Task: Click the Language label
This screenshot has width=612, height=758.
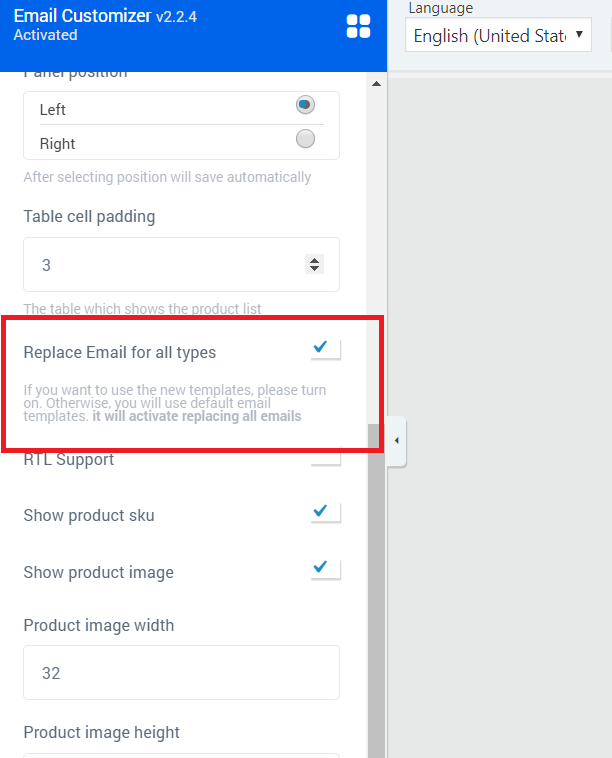Action: pyautogui.click(x=441, y=8)
